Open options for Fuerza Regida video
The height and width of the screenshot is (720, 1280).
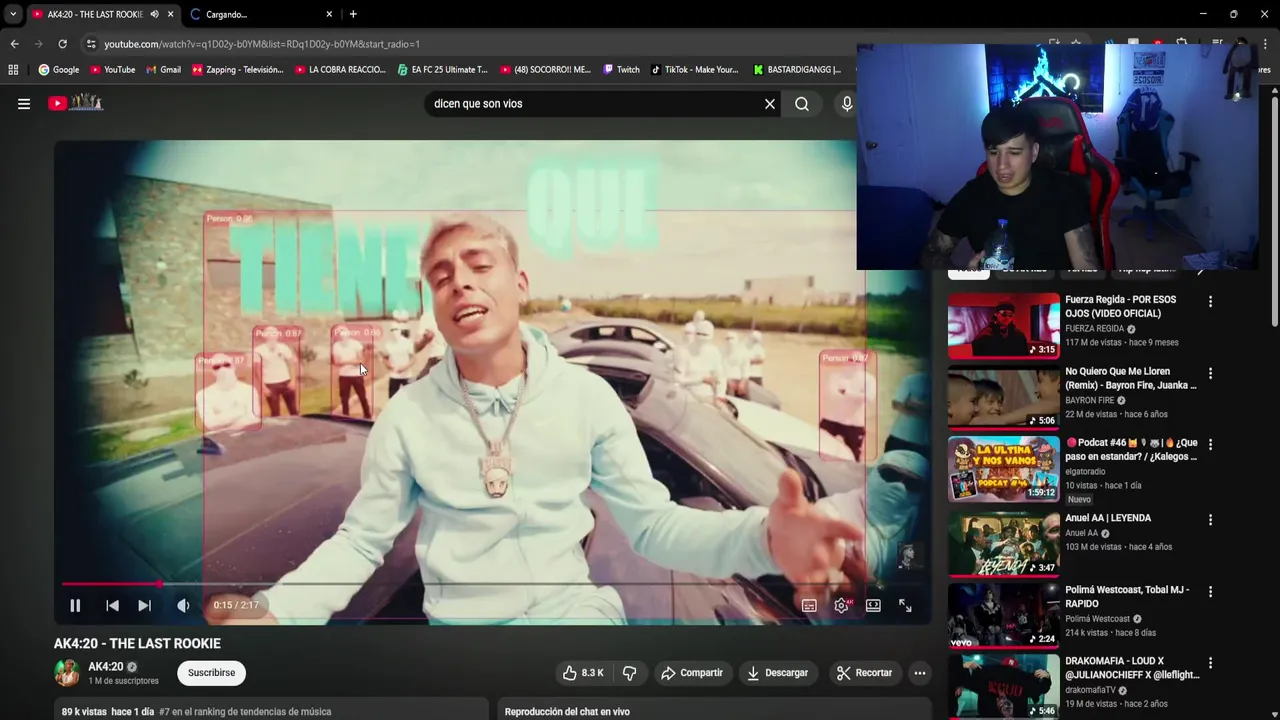point(1210,301)
